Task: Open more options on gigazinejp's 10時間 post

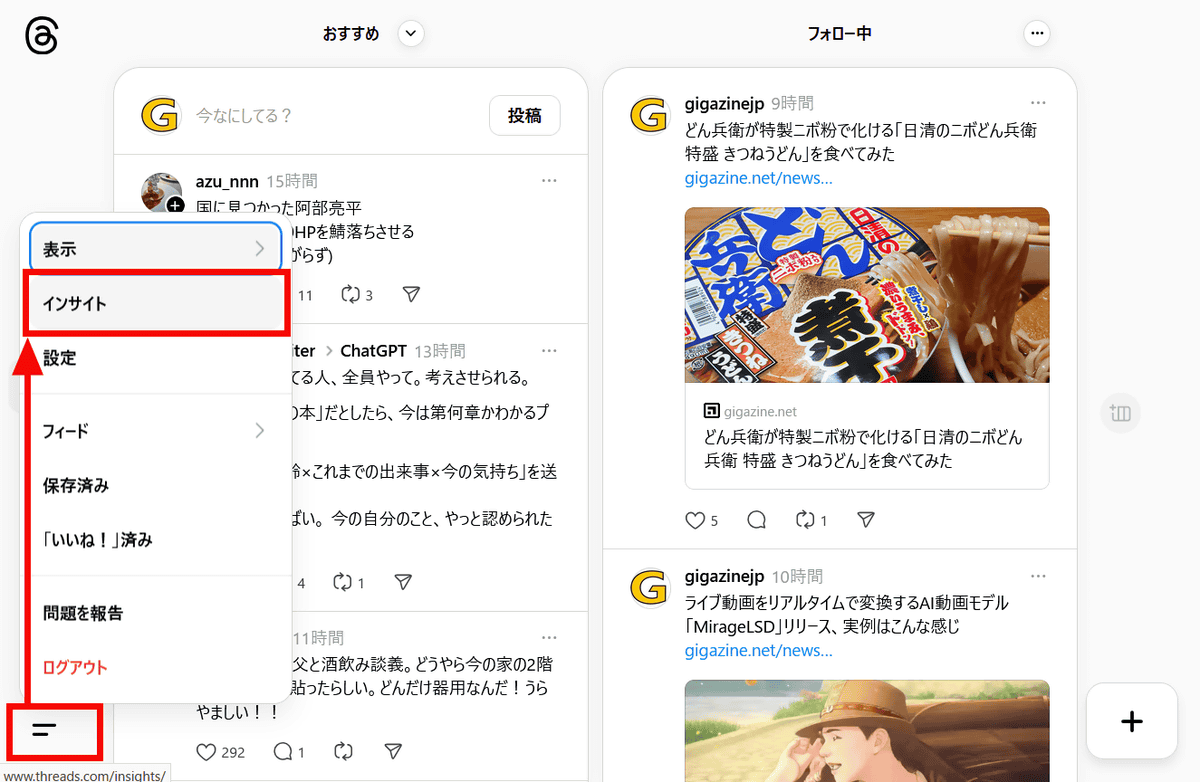Action: tap(1038, 577)
